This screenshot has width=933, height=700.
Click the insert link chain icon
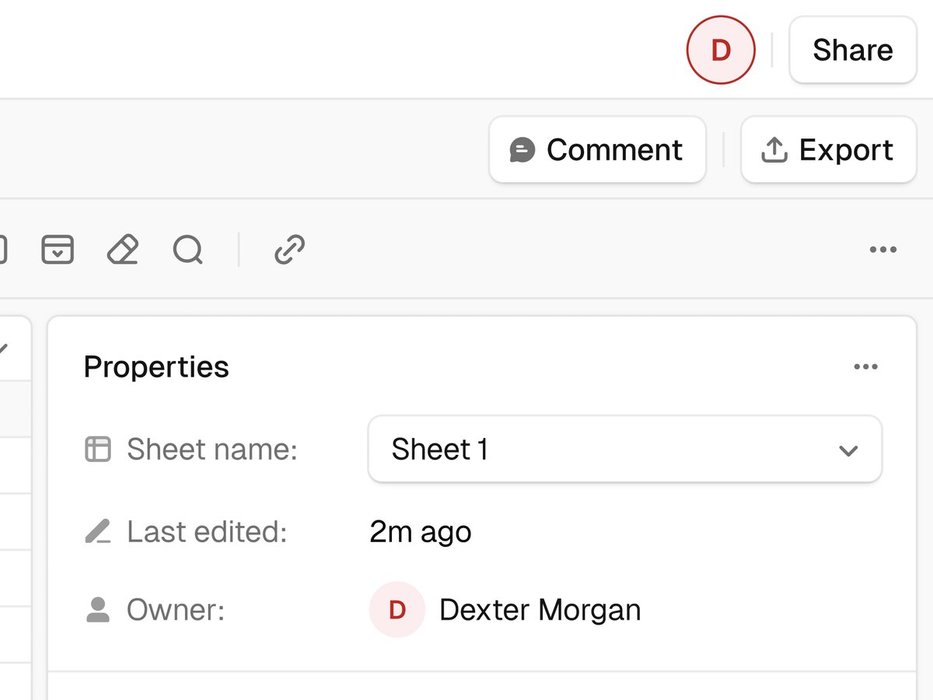(x=289, y=249)
